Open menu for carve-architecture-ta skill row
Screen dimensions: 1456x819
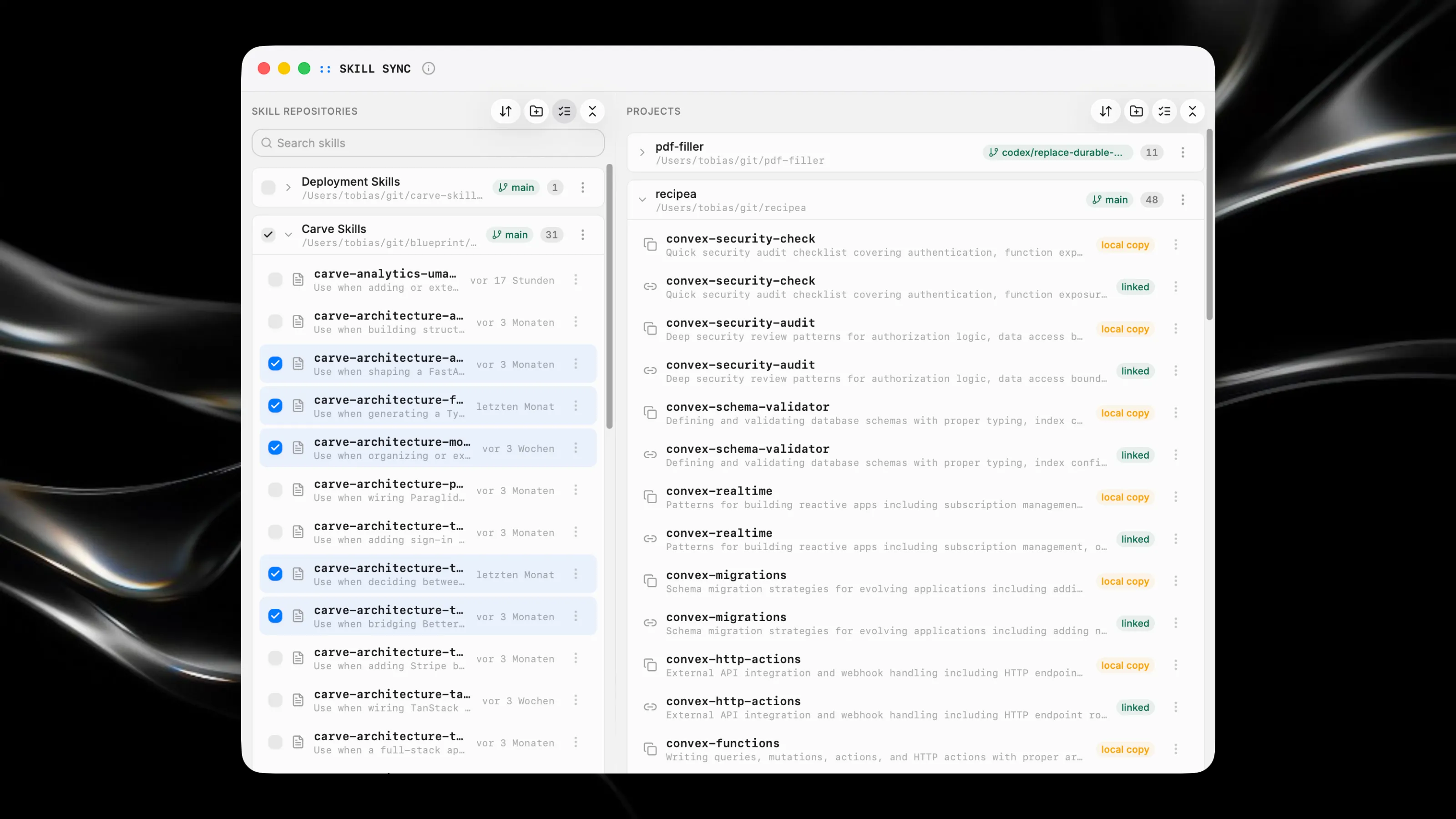[x=576, y=700]
